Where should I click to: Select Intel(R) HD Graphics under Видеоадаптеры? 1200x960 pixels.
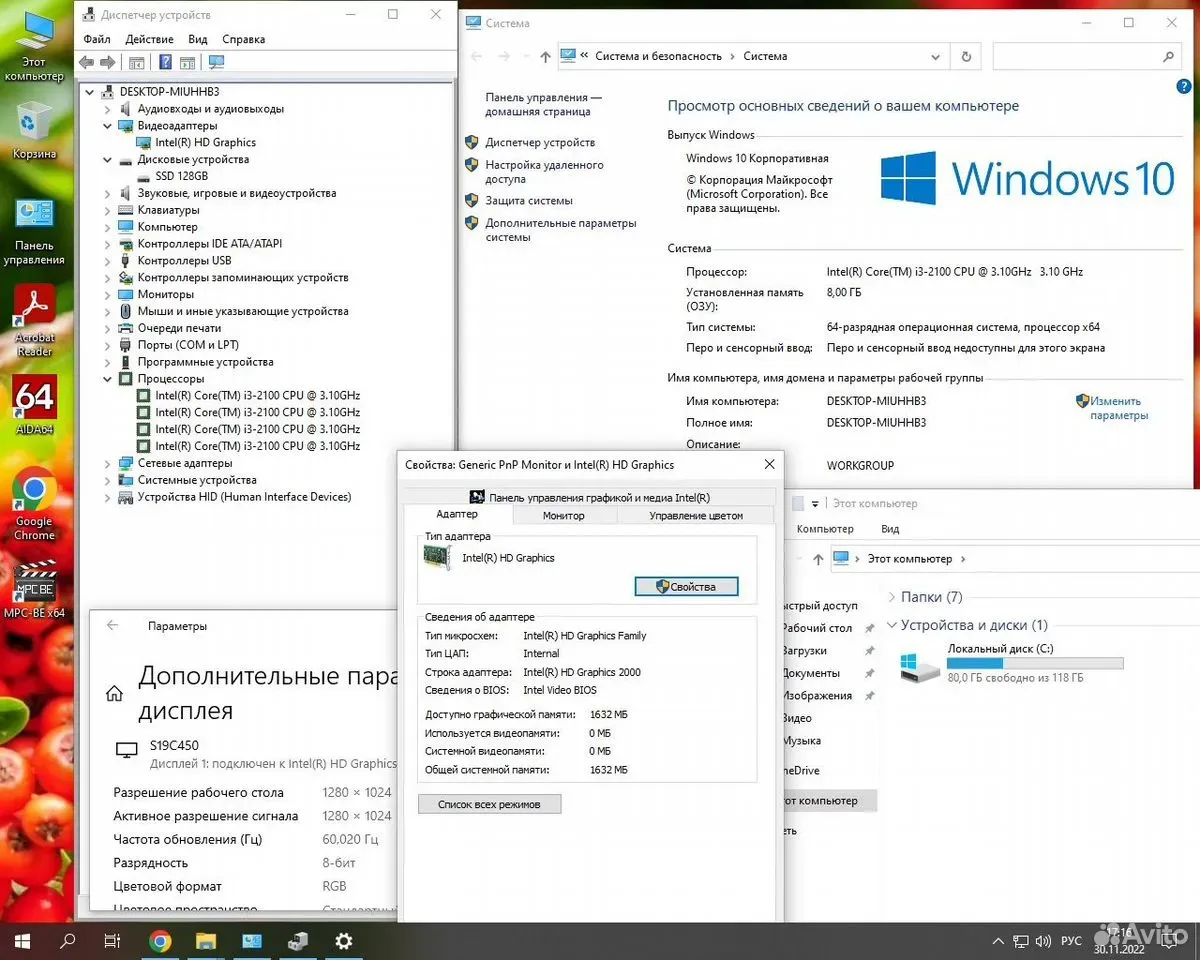click(x=205, y=142)
